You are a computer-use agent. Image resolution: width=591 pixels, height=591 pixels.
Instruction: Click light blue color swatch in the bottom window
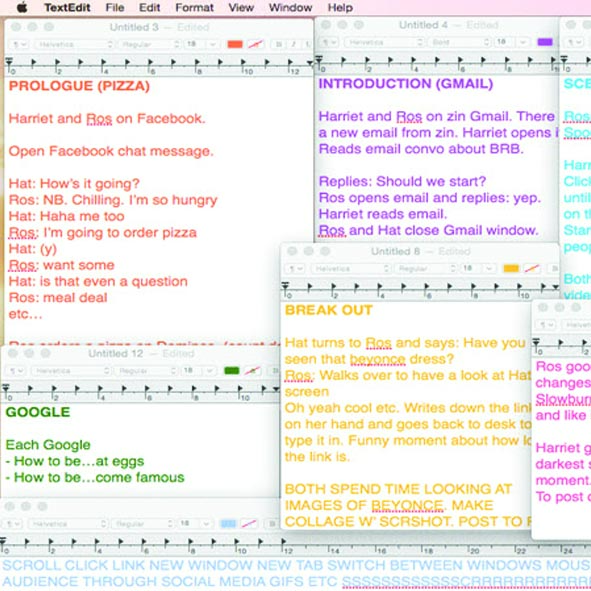[228, 524]
